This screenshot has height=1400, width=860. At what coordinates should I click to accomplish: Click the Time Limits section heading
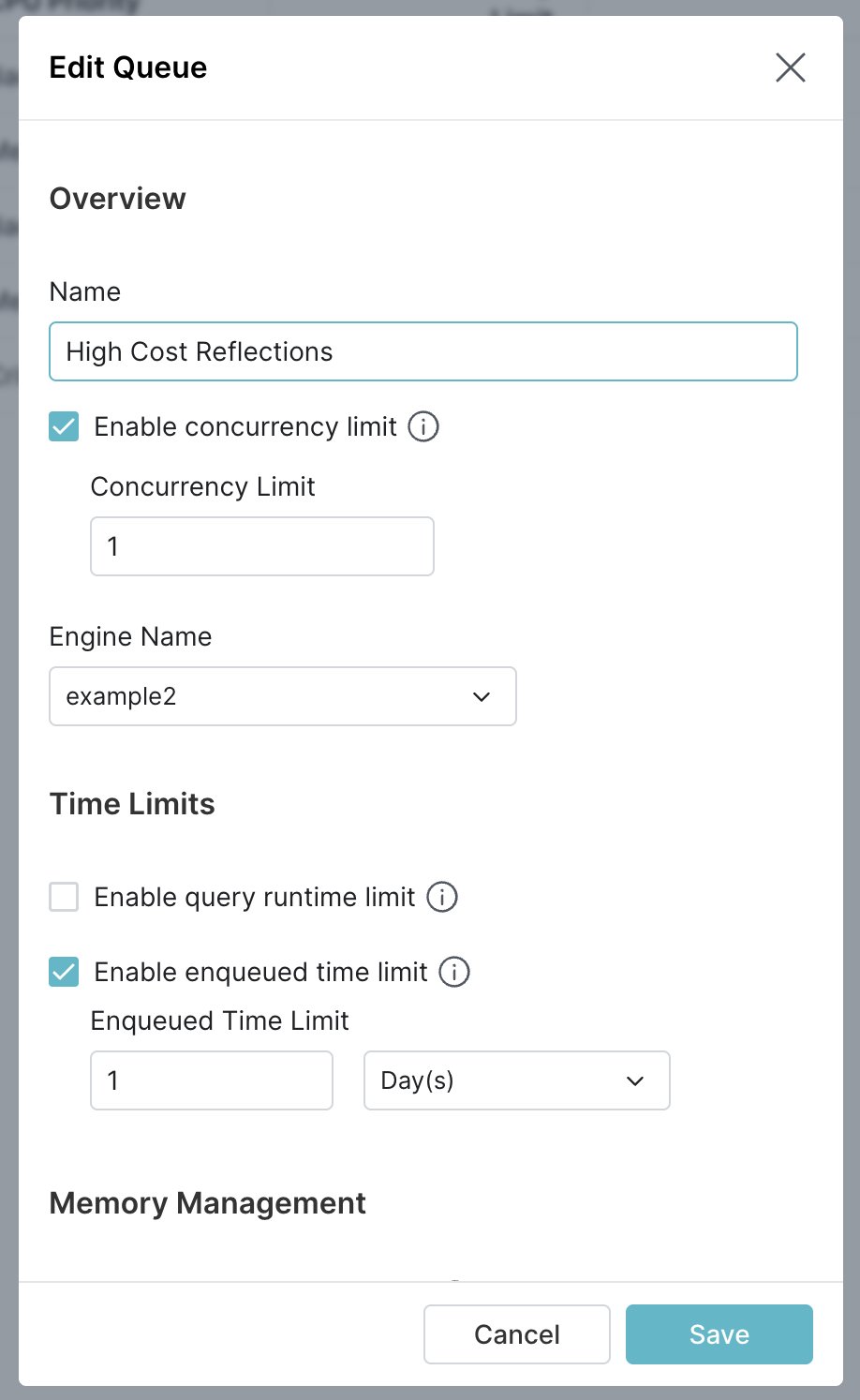coord(132,804)
